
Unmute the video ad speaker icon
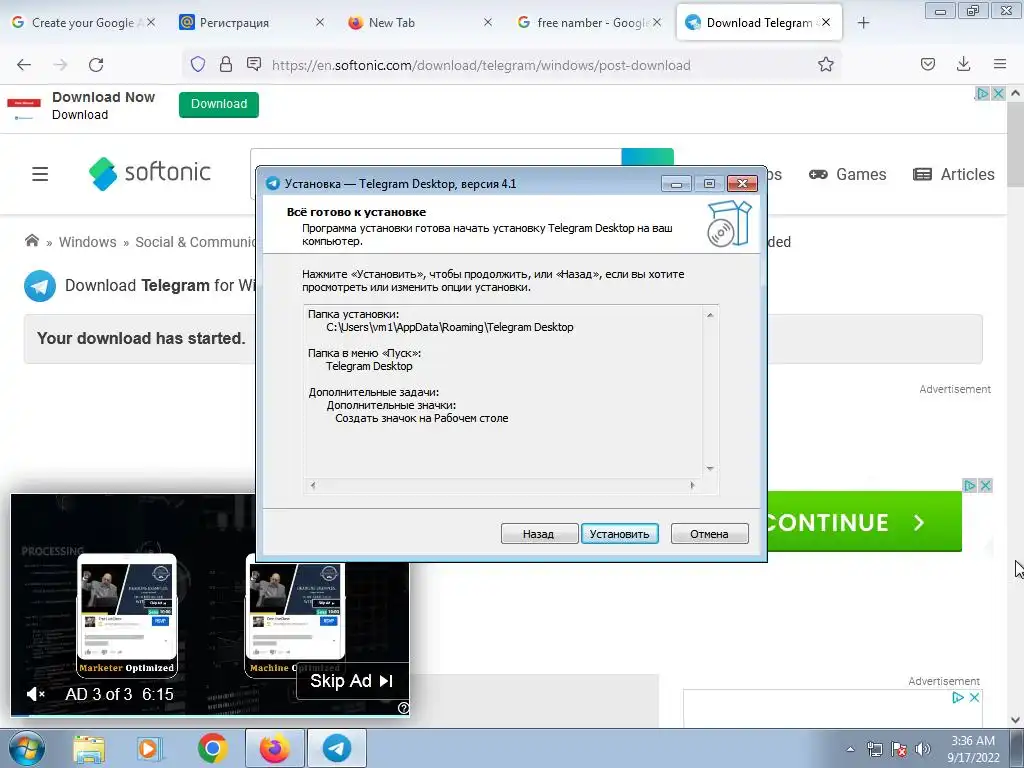35,694
